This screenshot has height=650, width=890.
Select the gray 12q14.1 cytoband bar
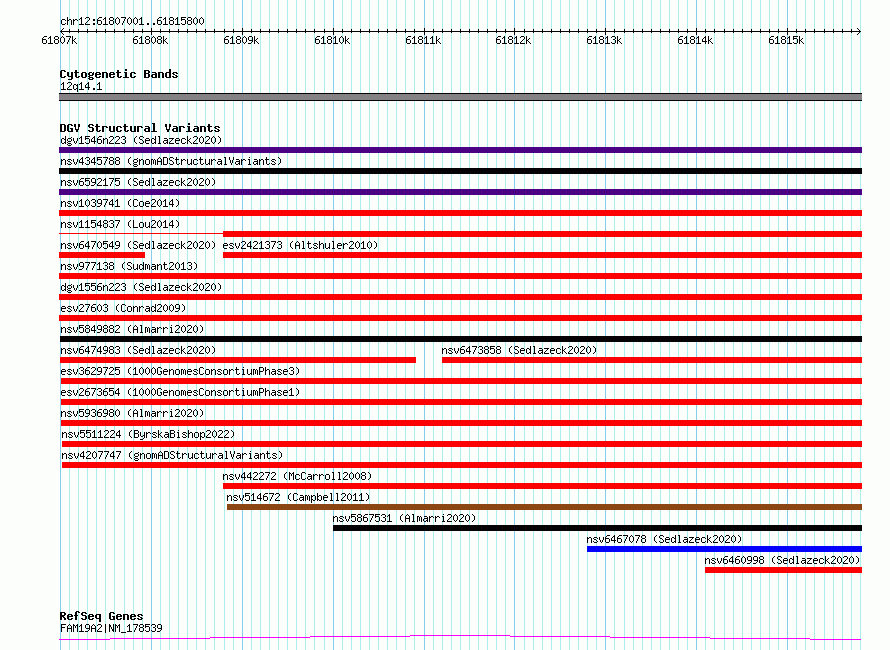point(460,97)
